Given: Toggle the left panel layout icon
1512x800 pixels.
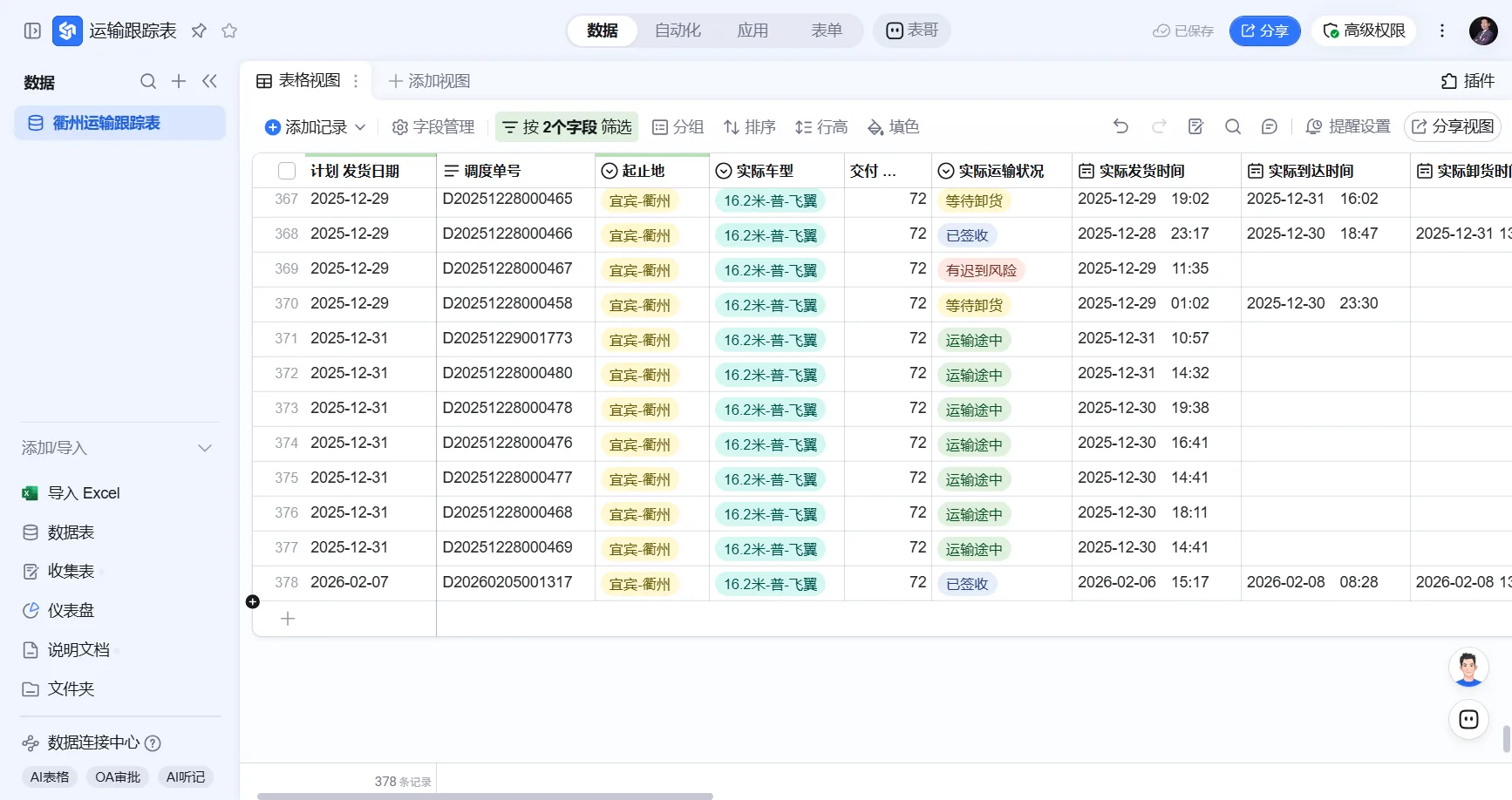Looking at the screenshot, I should pyautogui.click(x=32, y=31).
